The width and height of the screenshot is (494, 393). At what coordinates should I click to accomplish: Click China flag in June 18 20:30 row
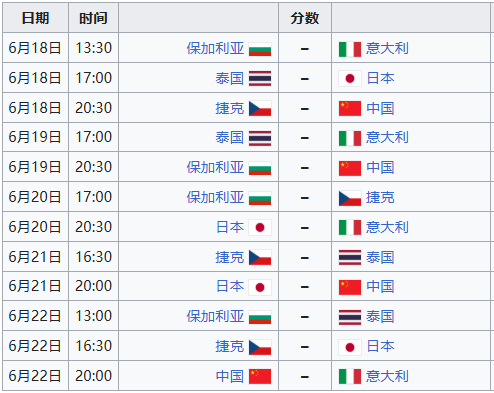coord(350,108)
